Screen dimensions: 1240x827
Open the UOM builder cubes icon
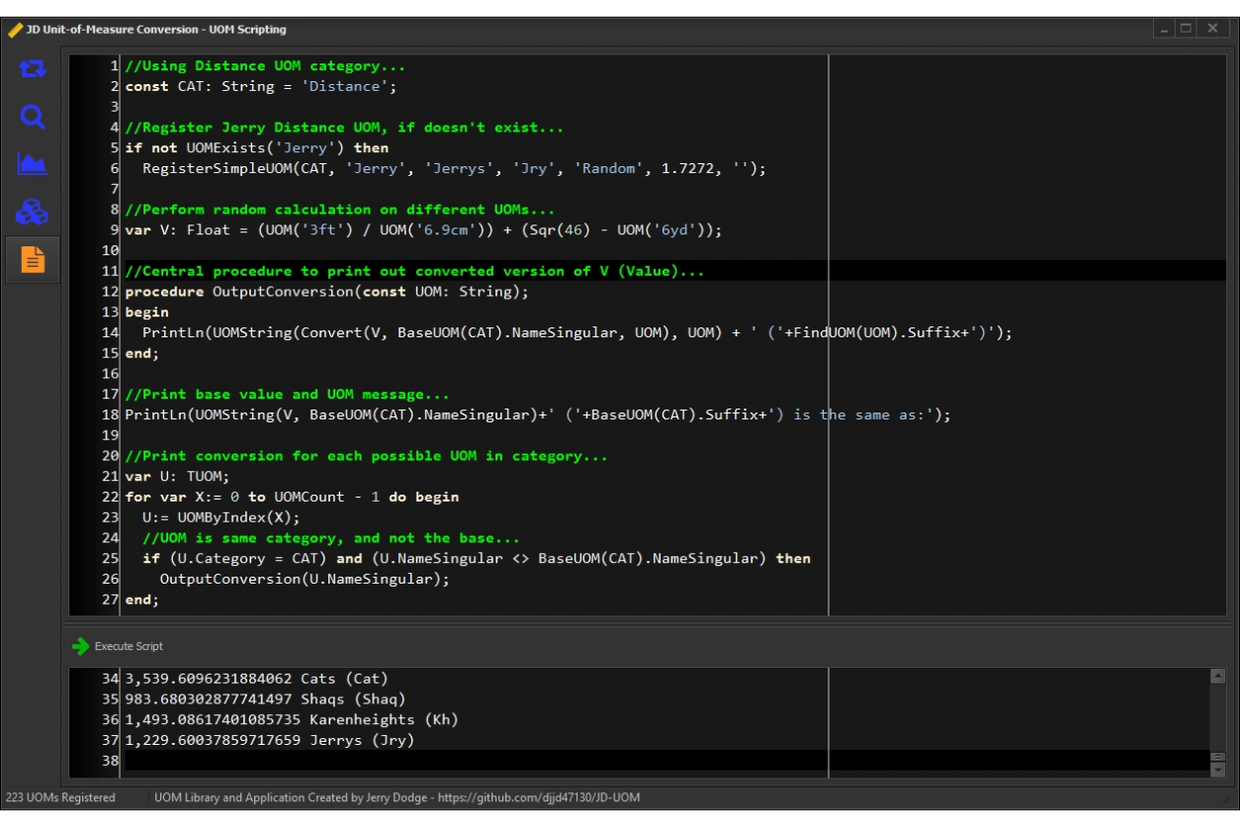click(x=32, y=212)
